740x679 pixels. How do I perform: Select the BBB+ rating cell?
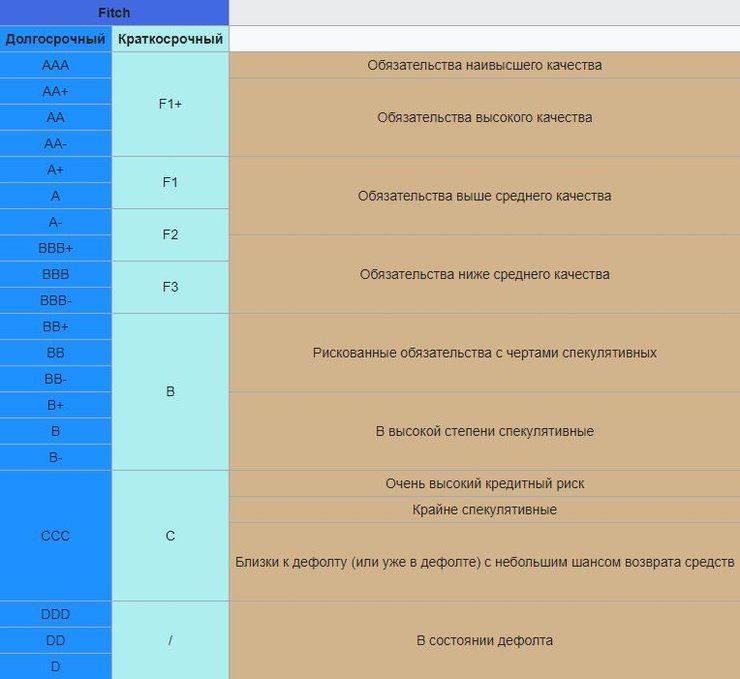(x=56, y=248)
